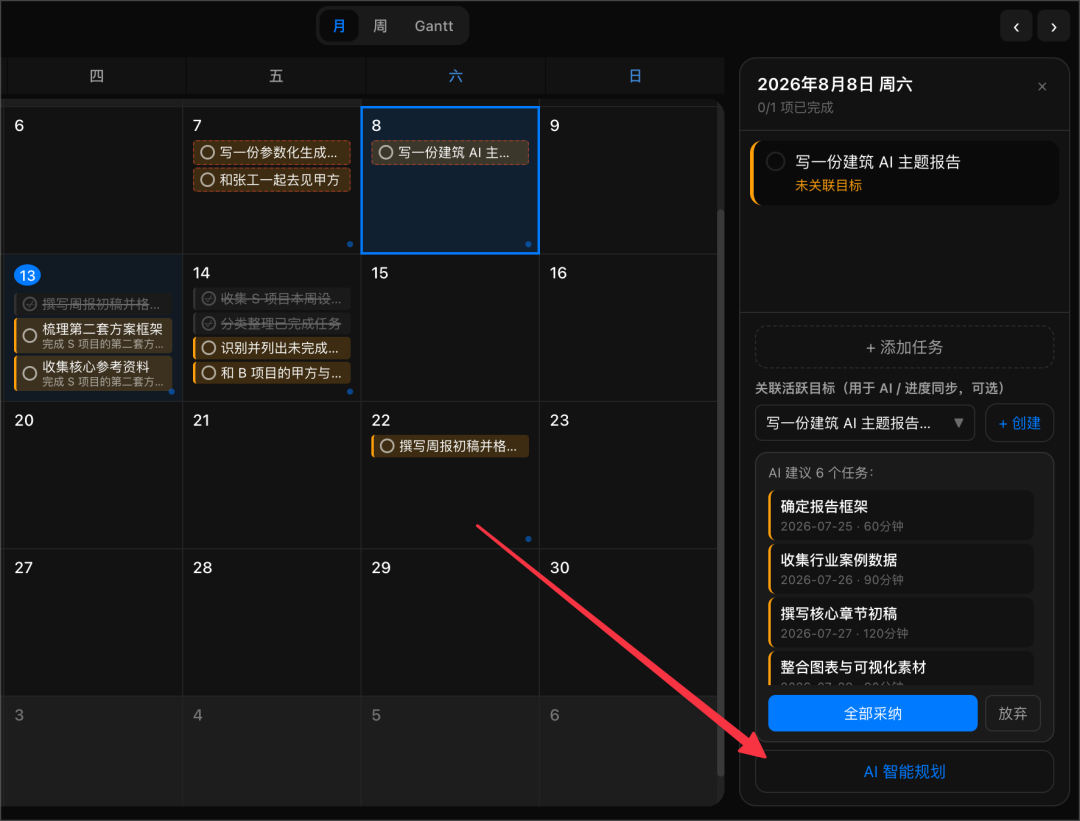The width and height of the screenshot is (1080, 821).
Task: Toggle completion of 和张工一起去见甲方 task
Action: 207,180
